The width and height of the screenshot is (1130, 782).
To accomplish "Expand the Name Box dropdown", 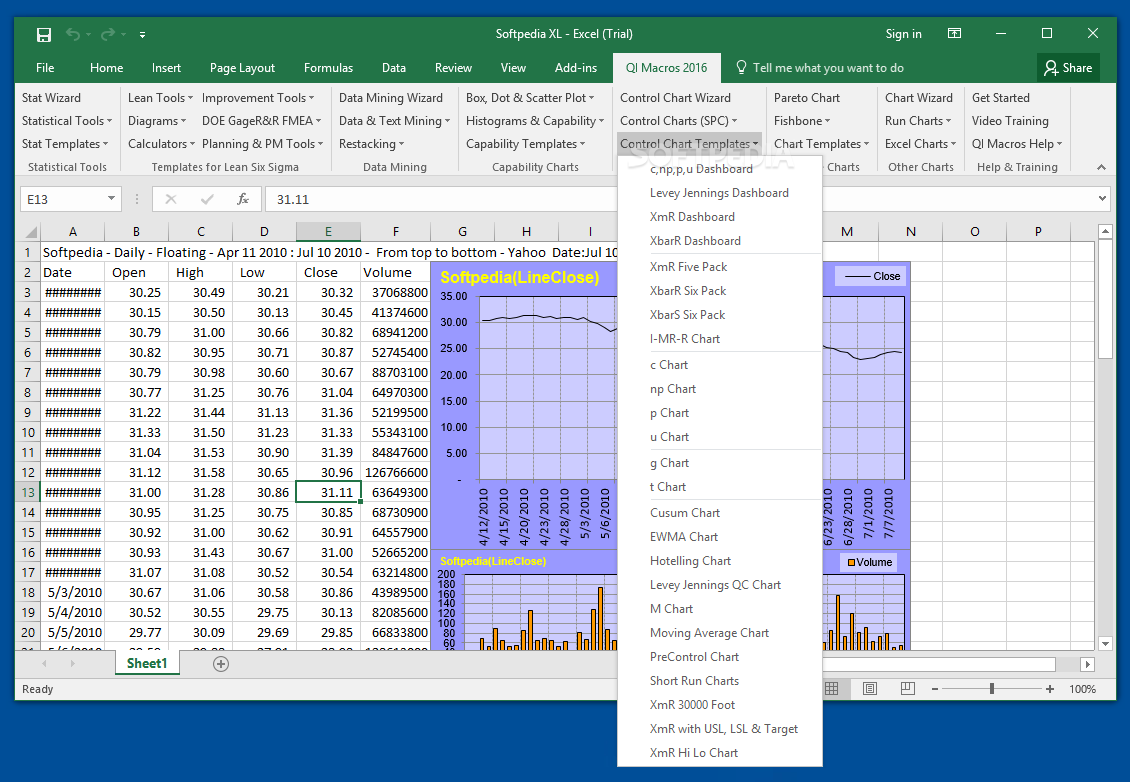I will click(x=111, y=199).
